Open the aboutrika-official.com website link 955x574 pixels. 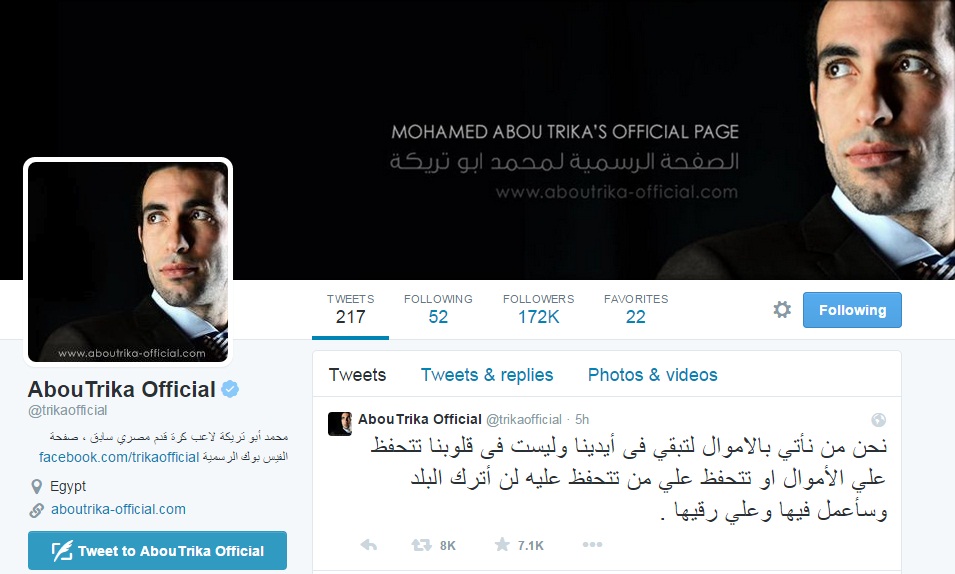tap(118, 509)
